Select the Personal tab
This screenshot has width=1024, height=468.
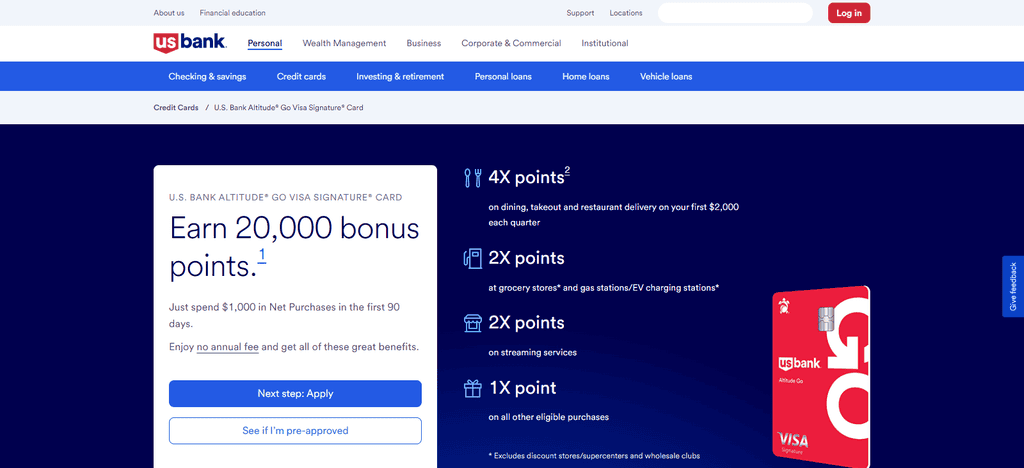click(264, 43)
